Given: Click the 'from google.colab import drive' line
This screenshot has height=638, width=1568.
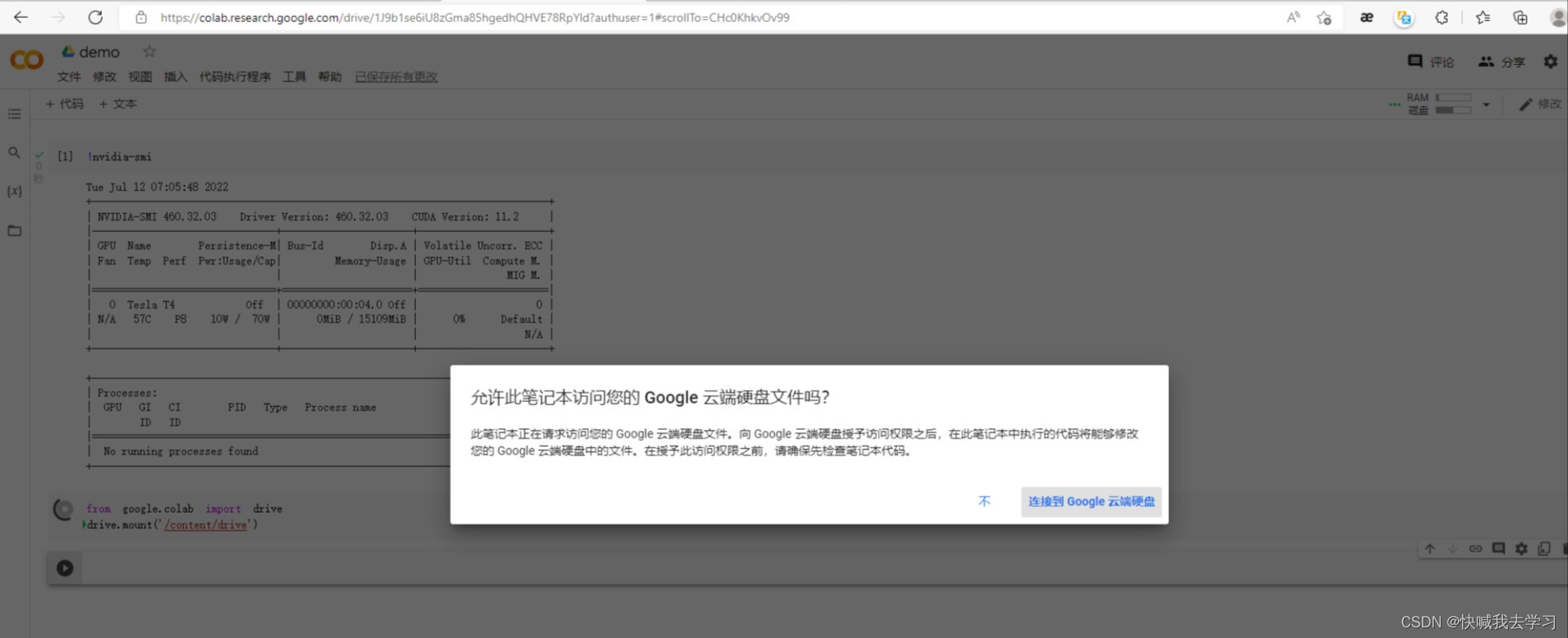Looking at the screenshot, I should click(185, 509).
